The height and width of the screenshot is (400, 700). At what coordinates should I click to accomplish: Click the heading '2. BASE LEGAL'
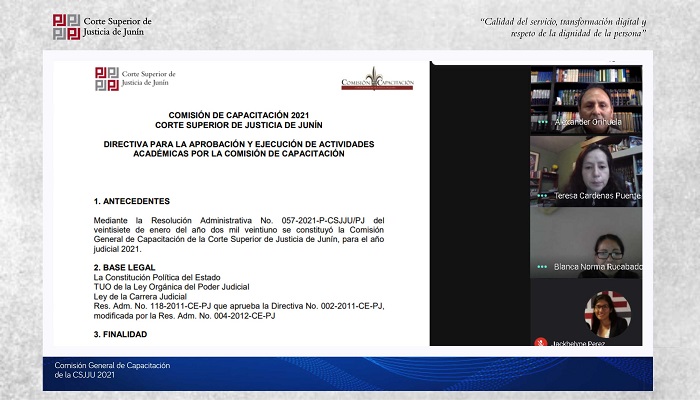point(125,267)
